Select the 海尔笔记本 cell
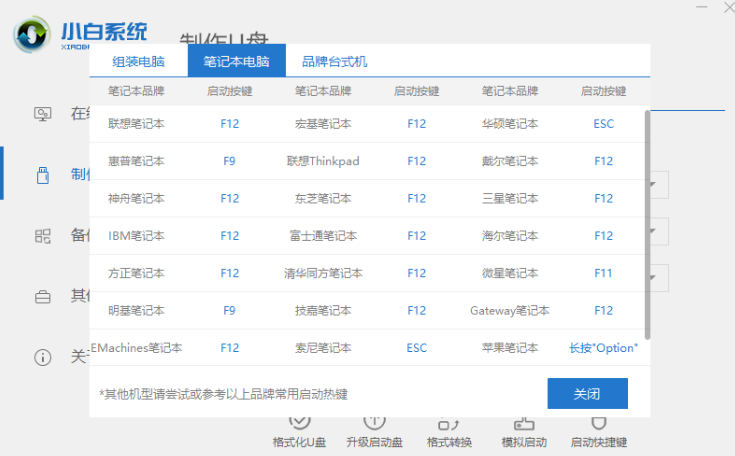This screenshot has width=735, height=456. pos(510,236)
